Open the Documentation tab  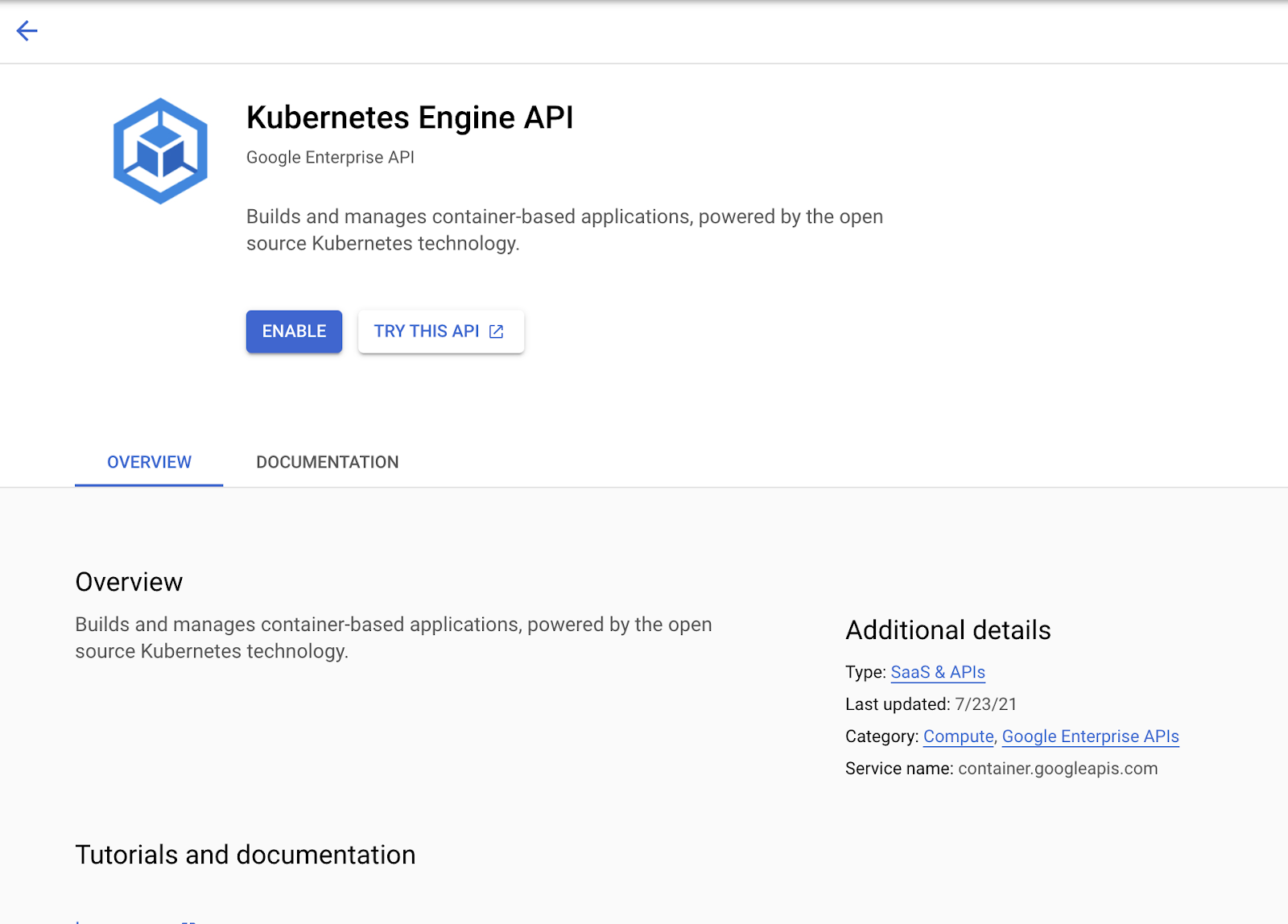click(327, 462)
